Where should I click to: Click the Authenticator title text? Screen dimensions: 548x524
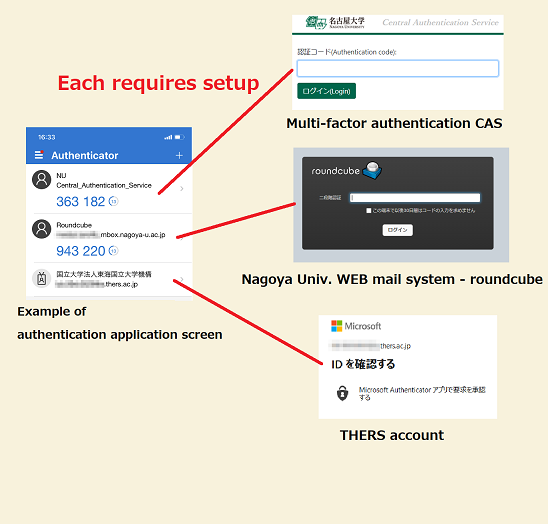[85, 156]
